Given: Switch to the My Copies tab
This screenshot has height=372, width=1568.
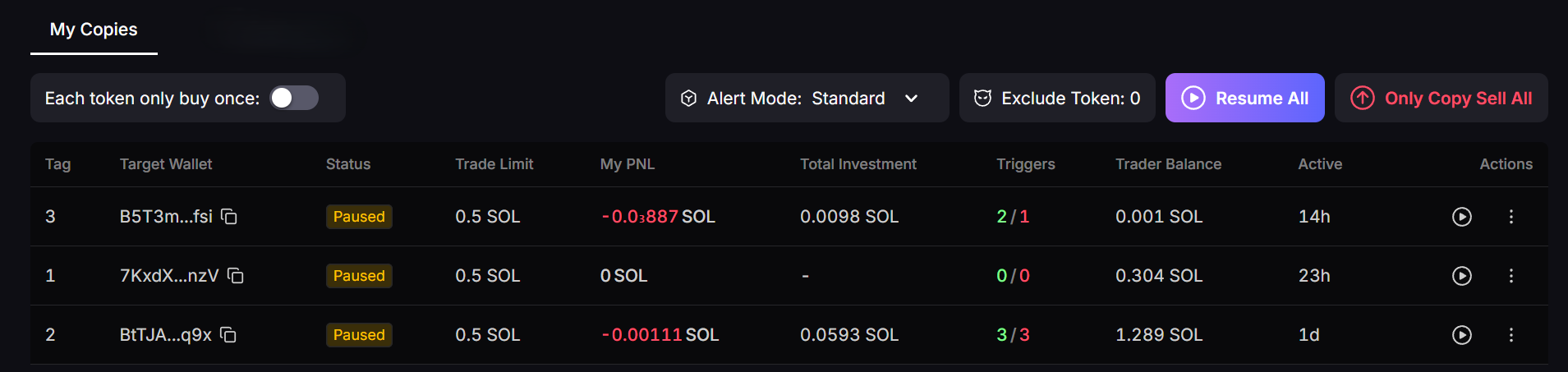Looking at the screenshot, I should tap(94, 30).
